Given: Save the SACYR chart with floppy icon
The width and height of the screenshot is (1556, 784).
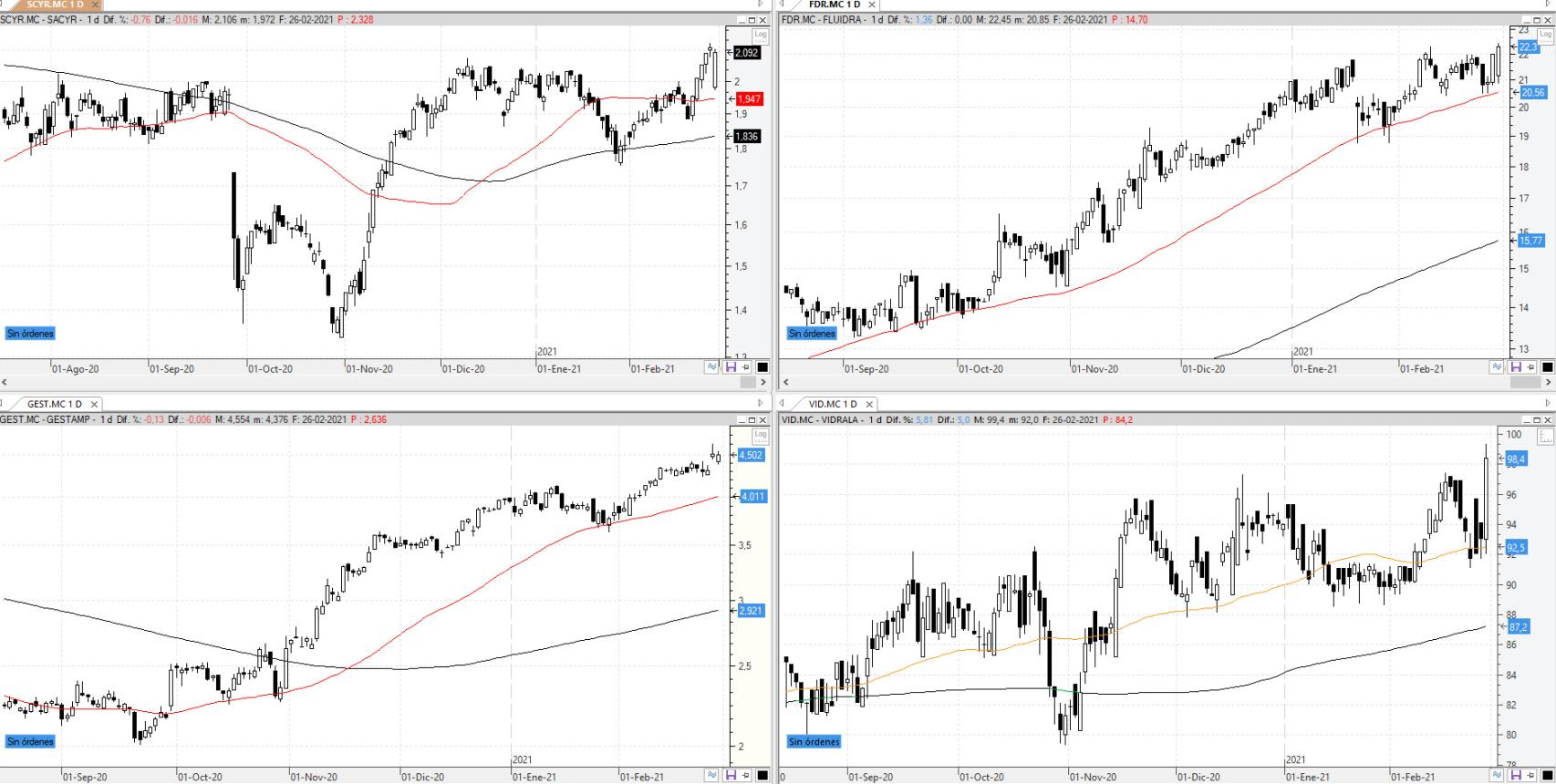Looking at the screenshot, I should [731, 367].
